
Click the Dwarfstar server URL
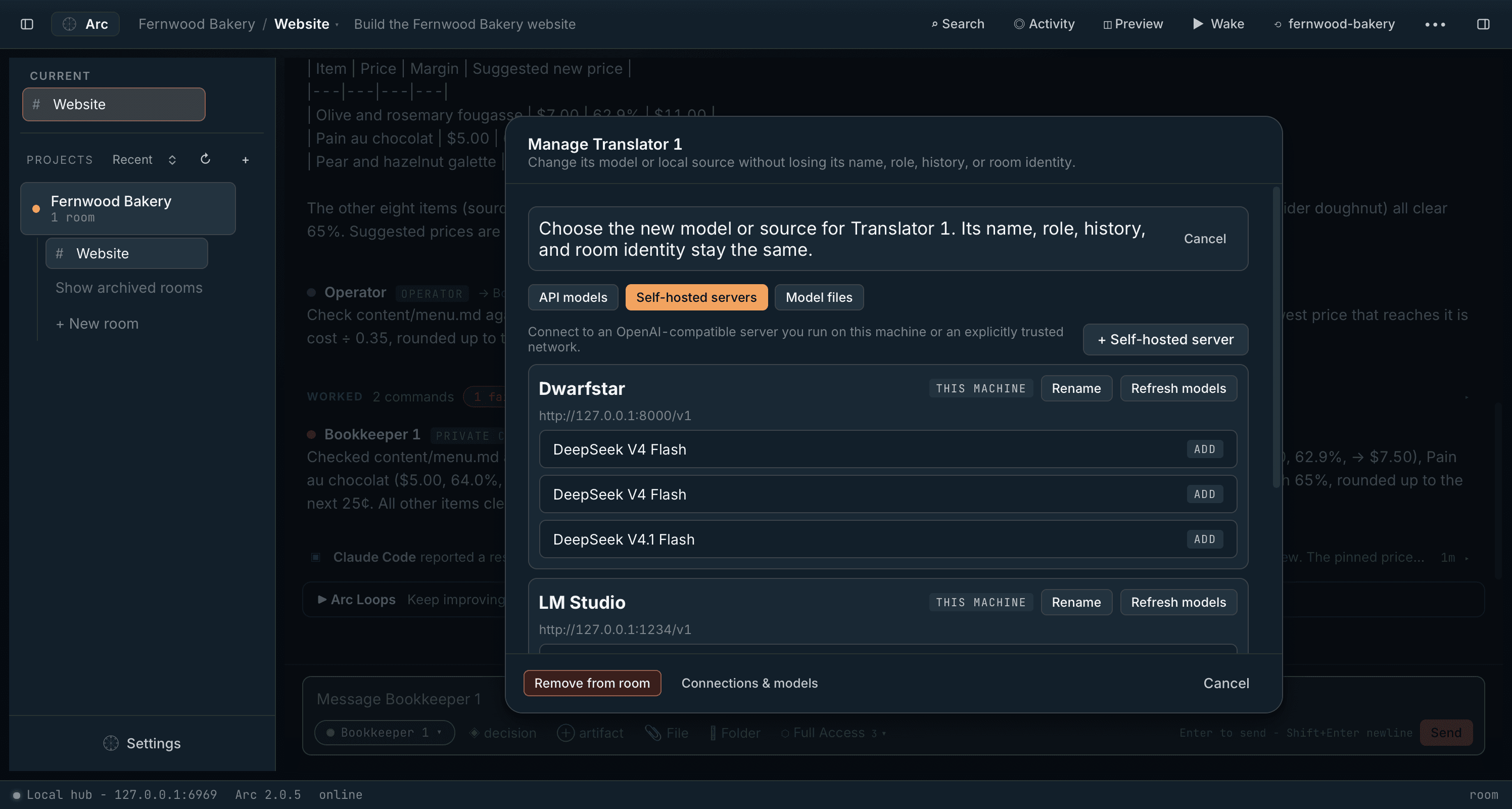[615, 415]
